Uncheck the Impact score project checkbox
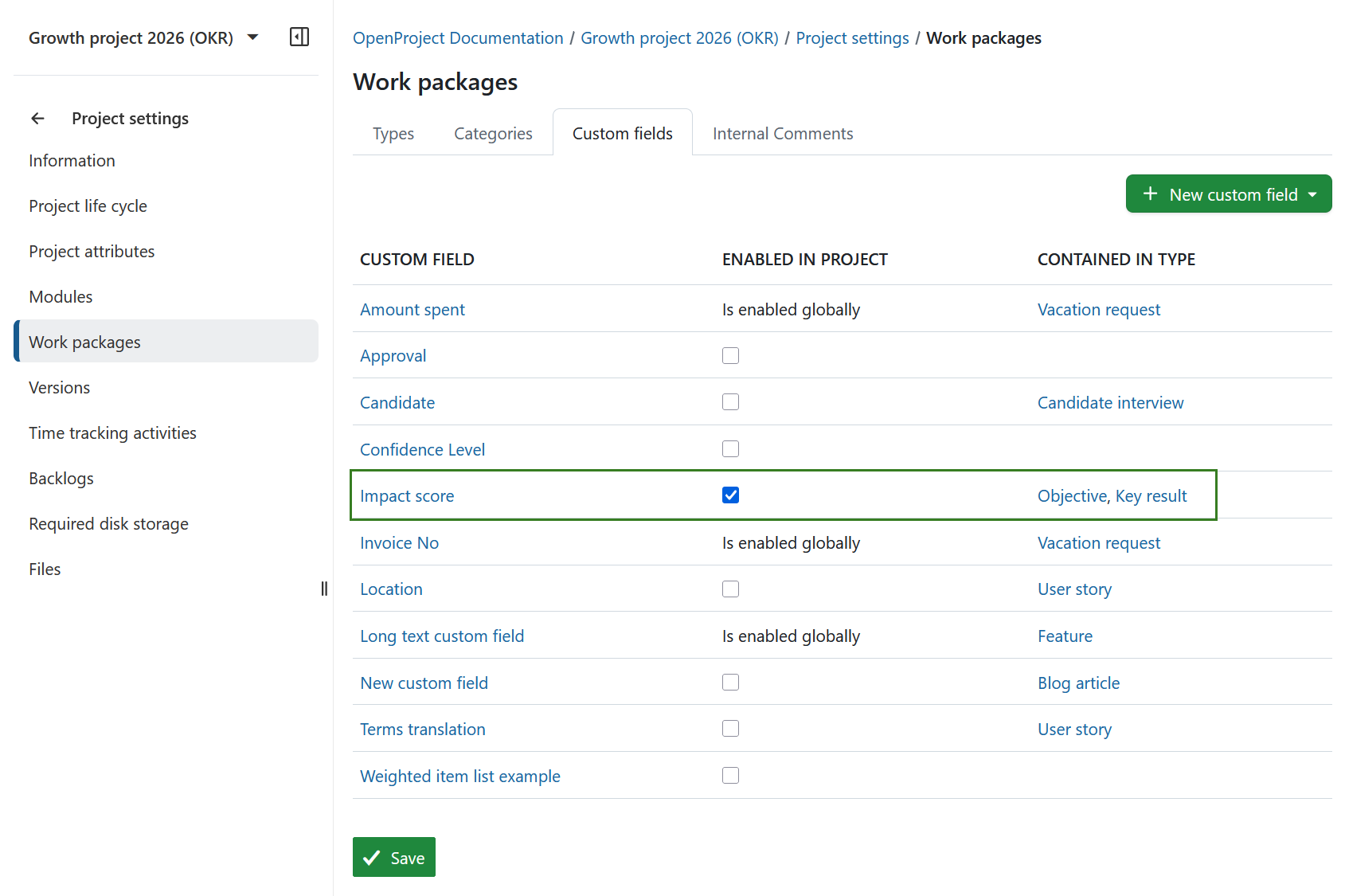The height and width of the screenshot is (896, 1345). pos(730,495)
